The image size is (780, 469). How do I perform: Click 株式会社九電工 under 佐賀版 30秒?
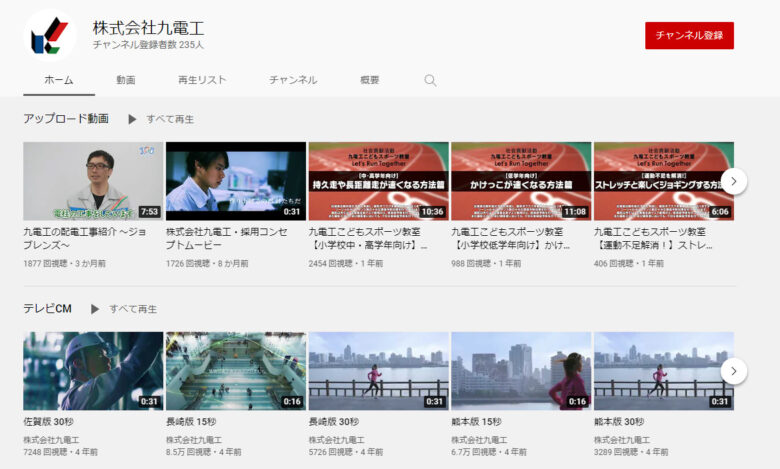tap(51, 440)
